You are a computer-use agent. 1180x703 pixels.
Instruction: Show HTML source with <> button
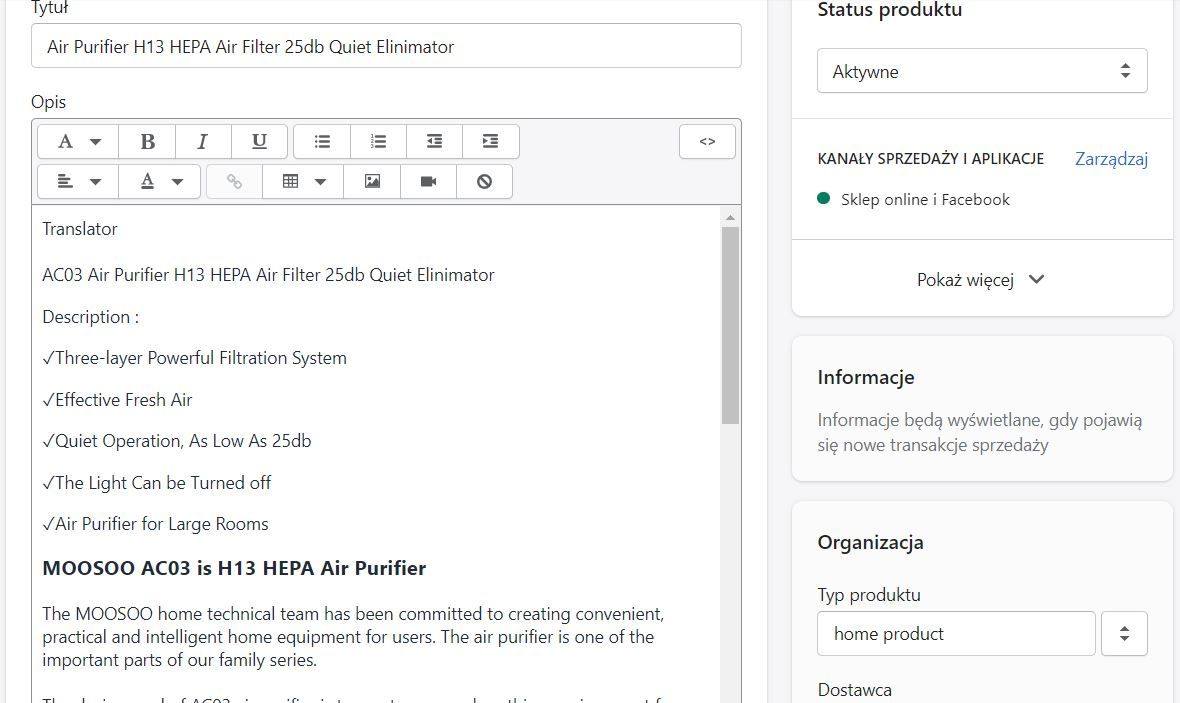707,142
